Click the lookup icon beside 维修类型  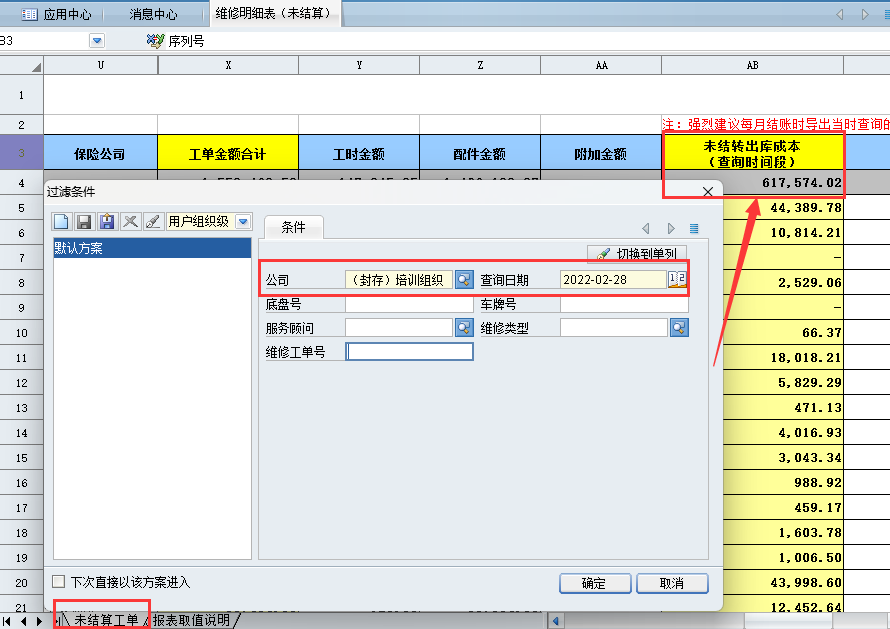(x=679, y=328)
